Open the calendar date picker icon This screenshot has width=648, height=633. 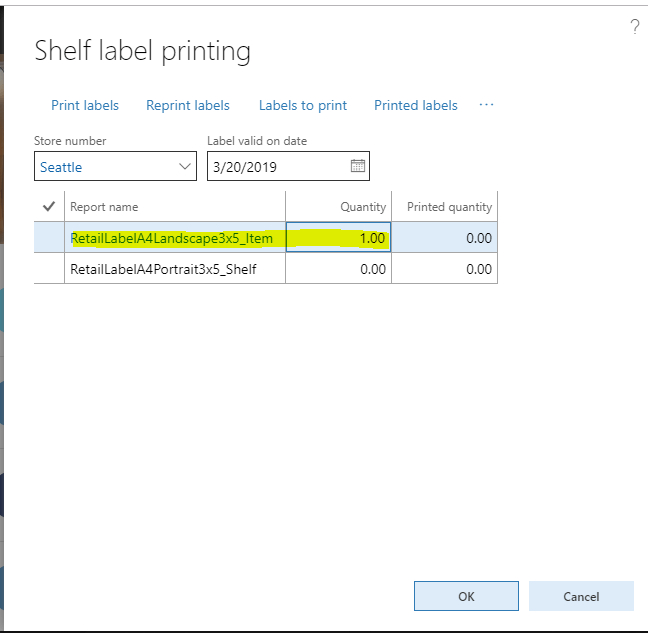[x=358, y=167]
